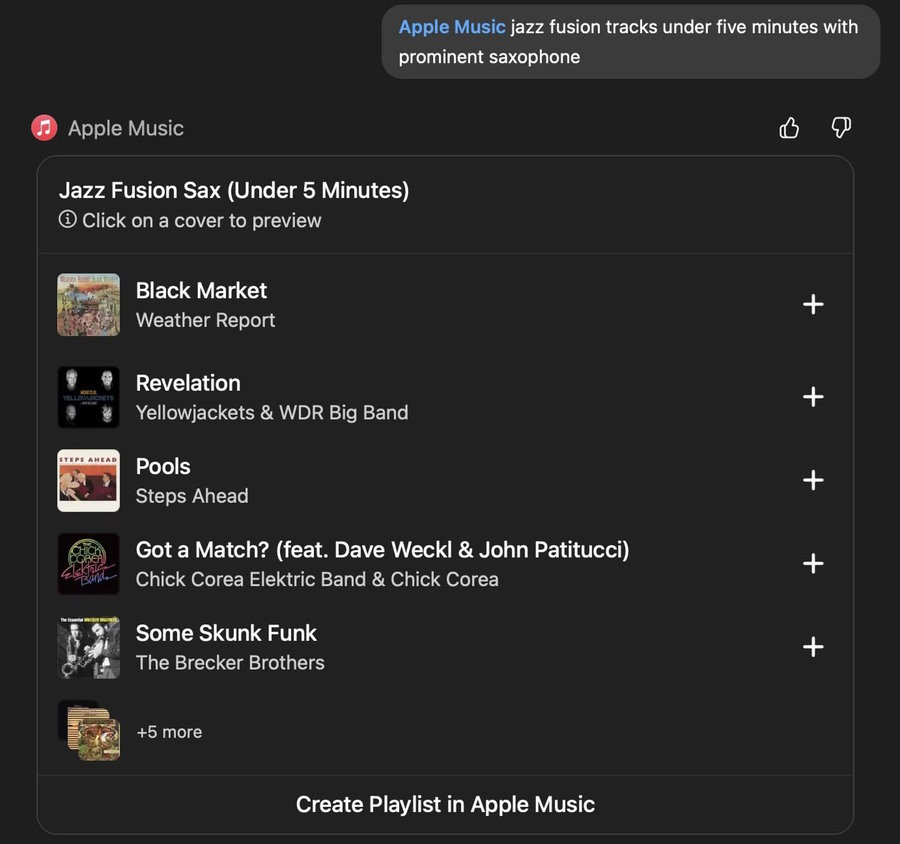Preview the Some Skunk Funk cover

tap(88, 647)
